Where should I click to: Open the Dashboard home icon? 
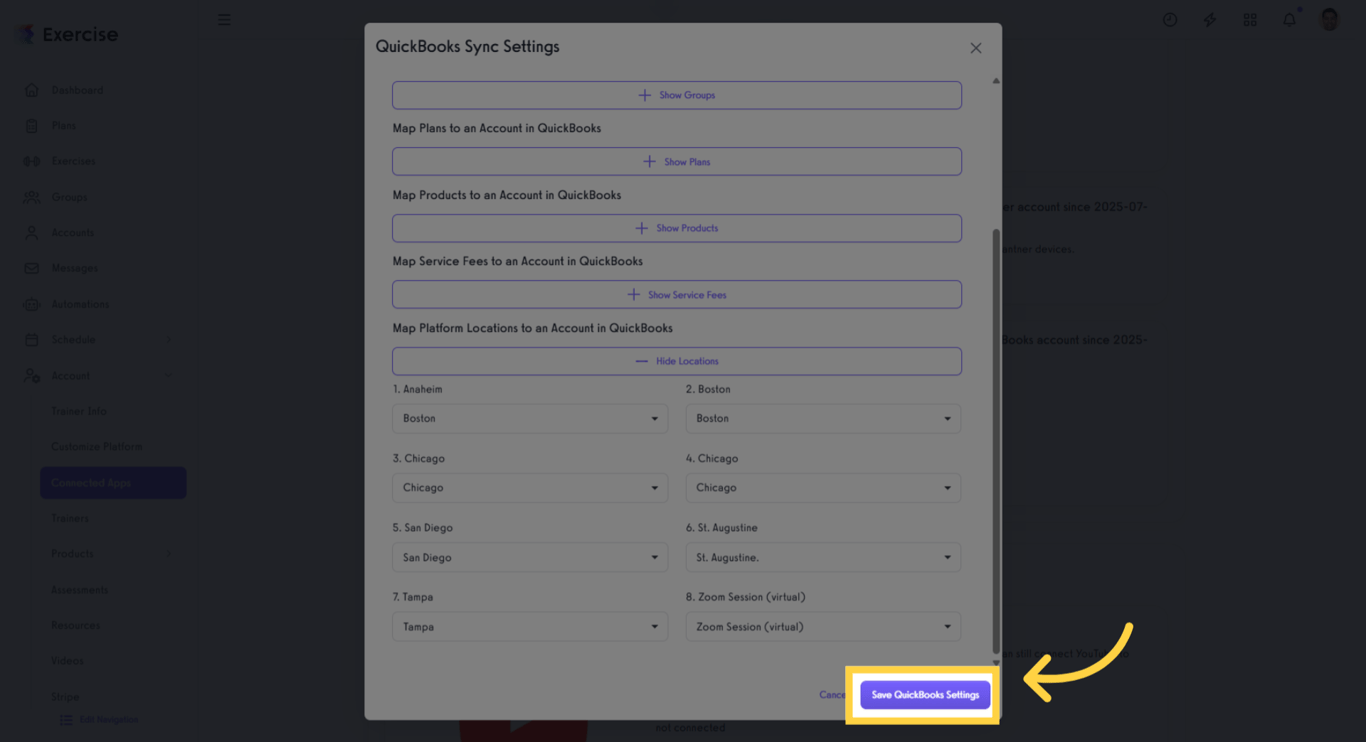[x=30, y=89]
